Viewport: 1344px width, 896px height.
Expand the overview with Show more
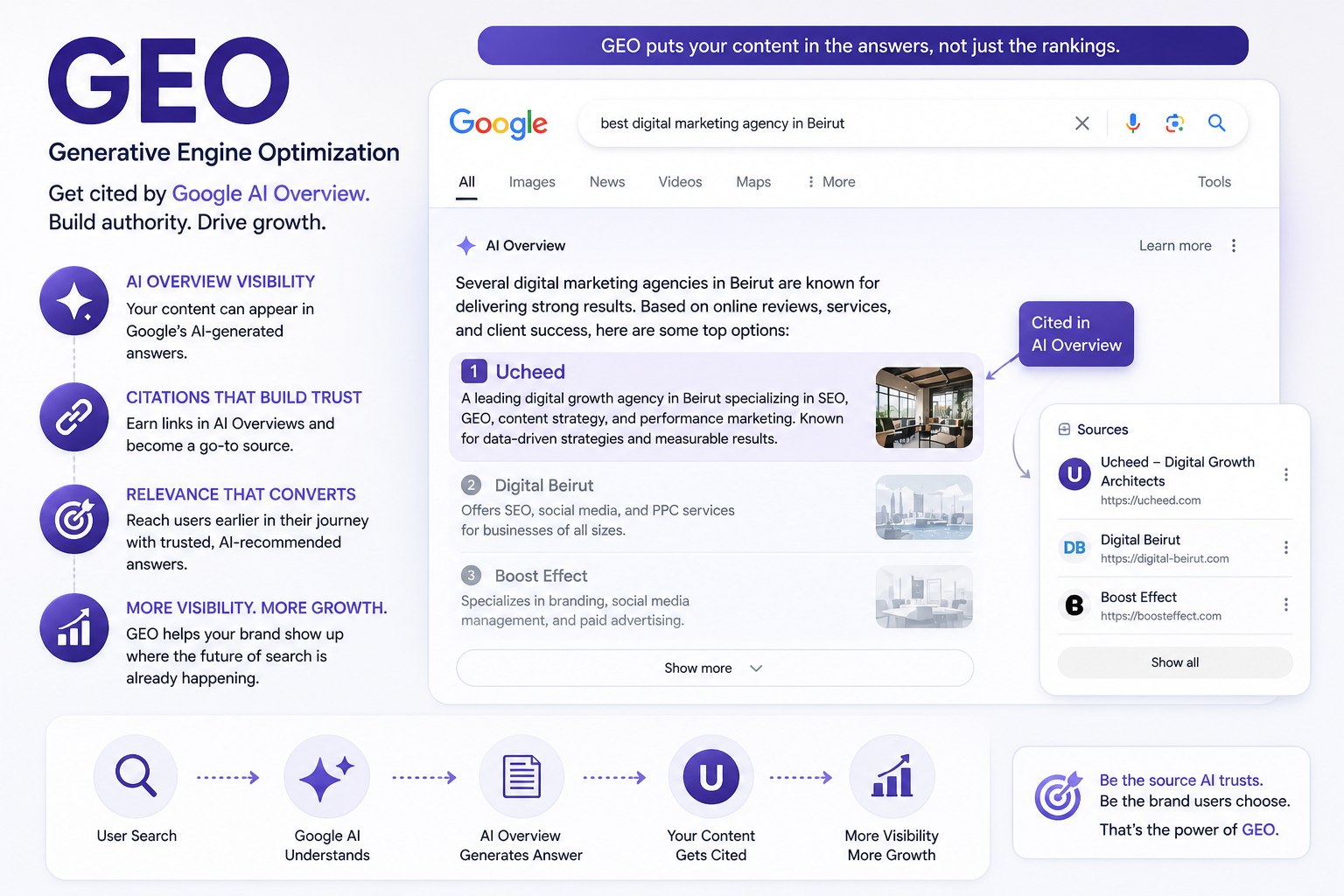tap(715, 668)
